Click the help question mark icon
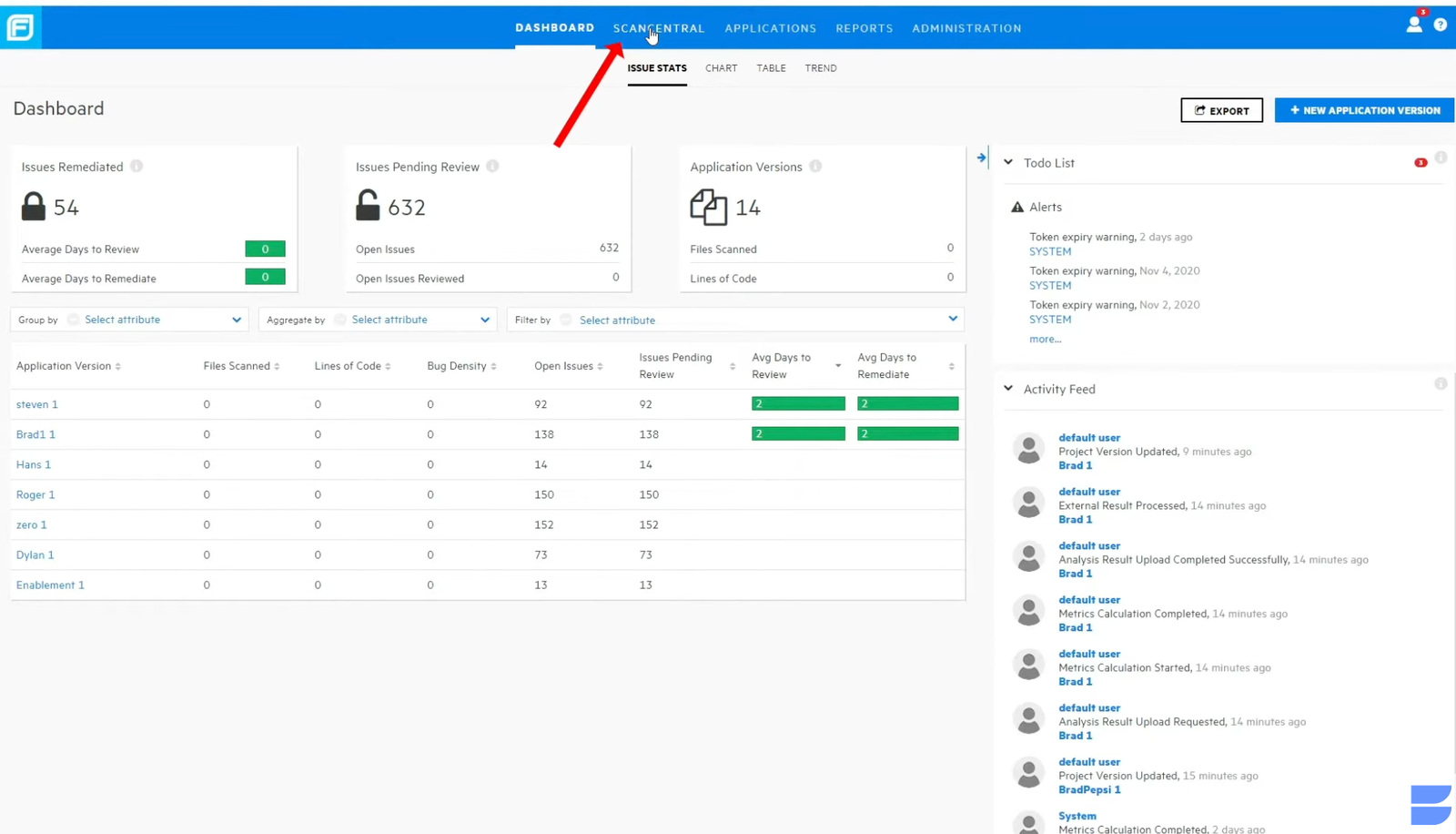Screen dimensions: 1456x834 pos(1441,25)
